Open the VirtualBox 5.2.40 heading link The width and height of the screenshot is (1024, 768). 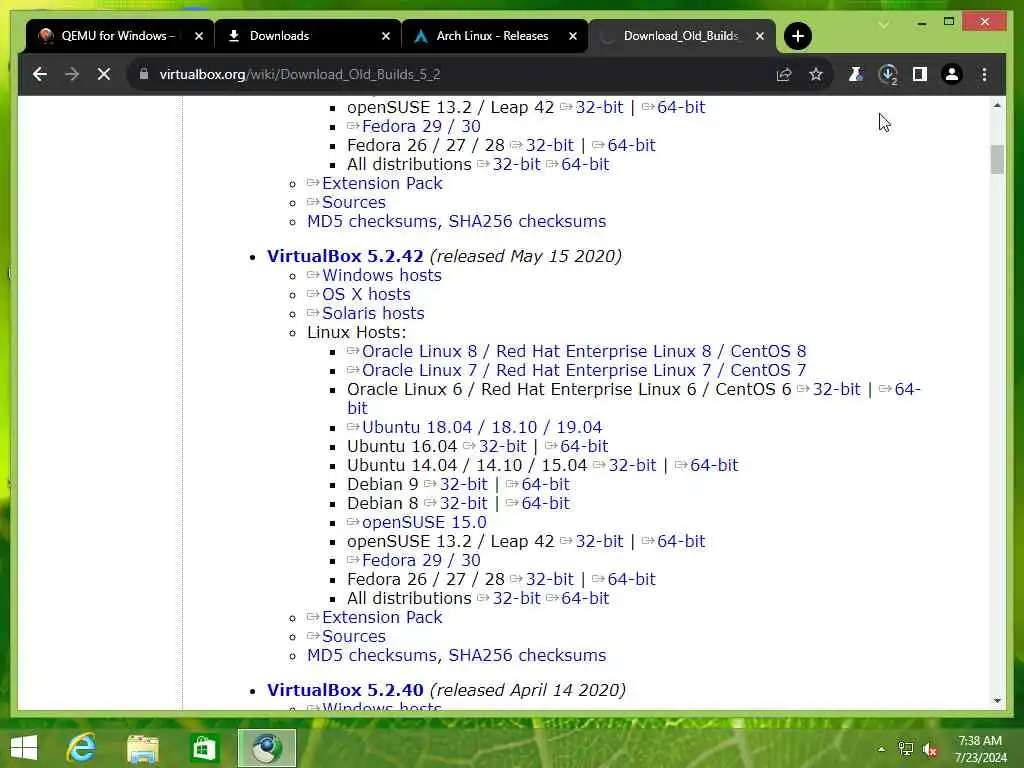pyautogui.click(x=345, y=690)
